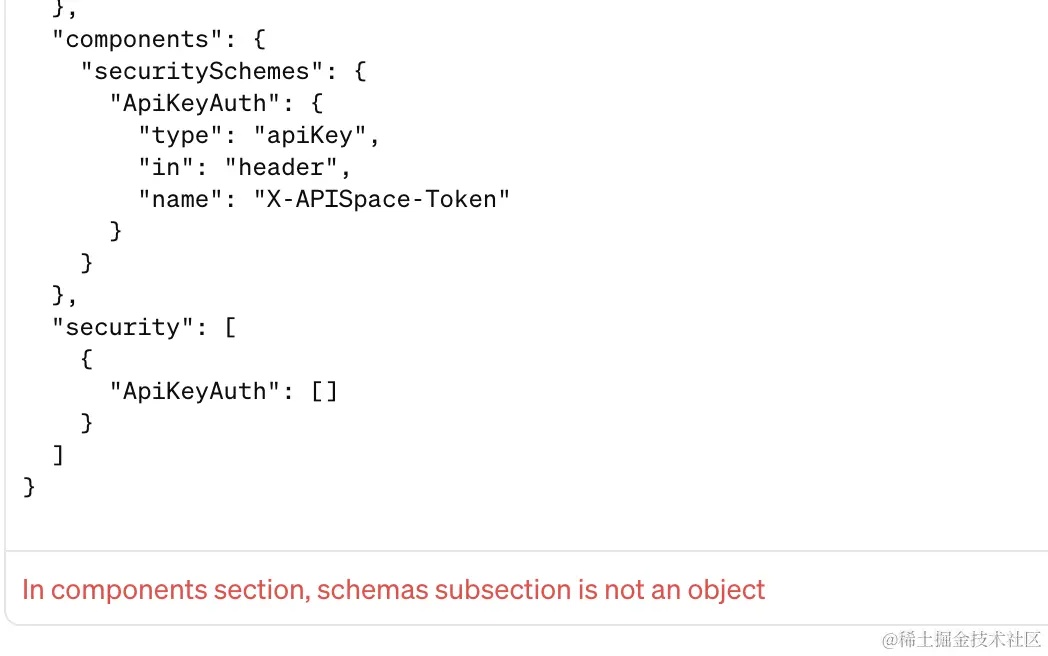Click the empty array brackets after ApiKeyAuth
Viewport: 1048px width, 656px height.
[325, 391]
